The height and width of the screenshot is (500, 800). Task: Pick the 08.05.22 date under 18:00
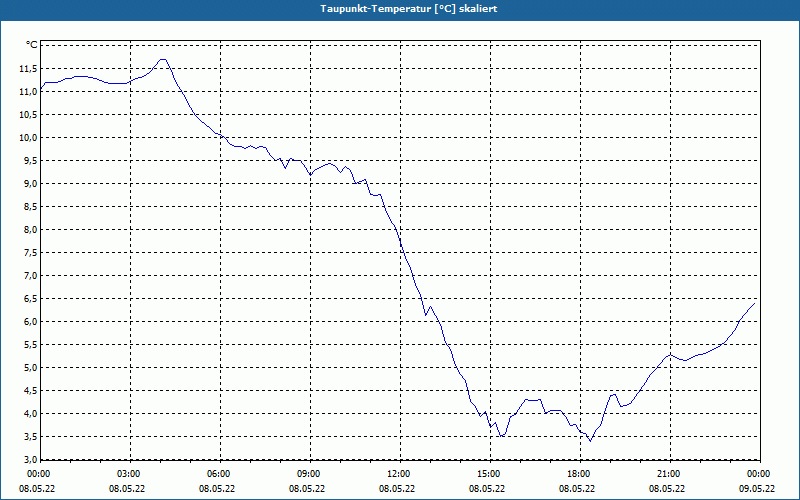coord(577,489)
